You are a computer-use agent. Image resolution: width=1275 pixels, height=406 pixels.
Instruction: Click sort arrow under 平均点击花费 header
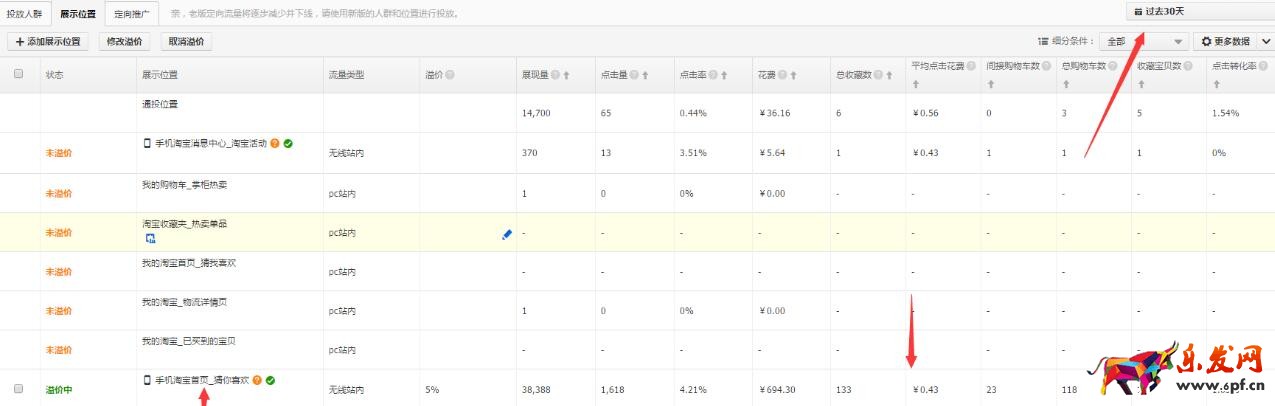point(915,85)
